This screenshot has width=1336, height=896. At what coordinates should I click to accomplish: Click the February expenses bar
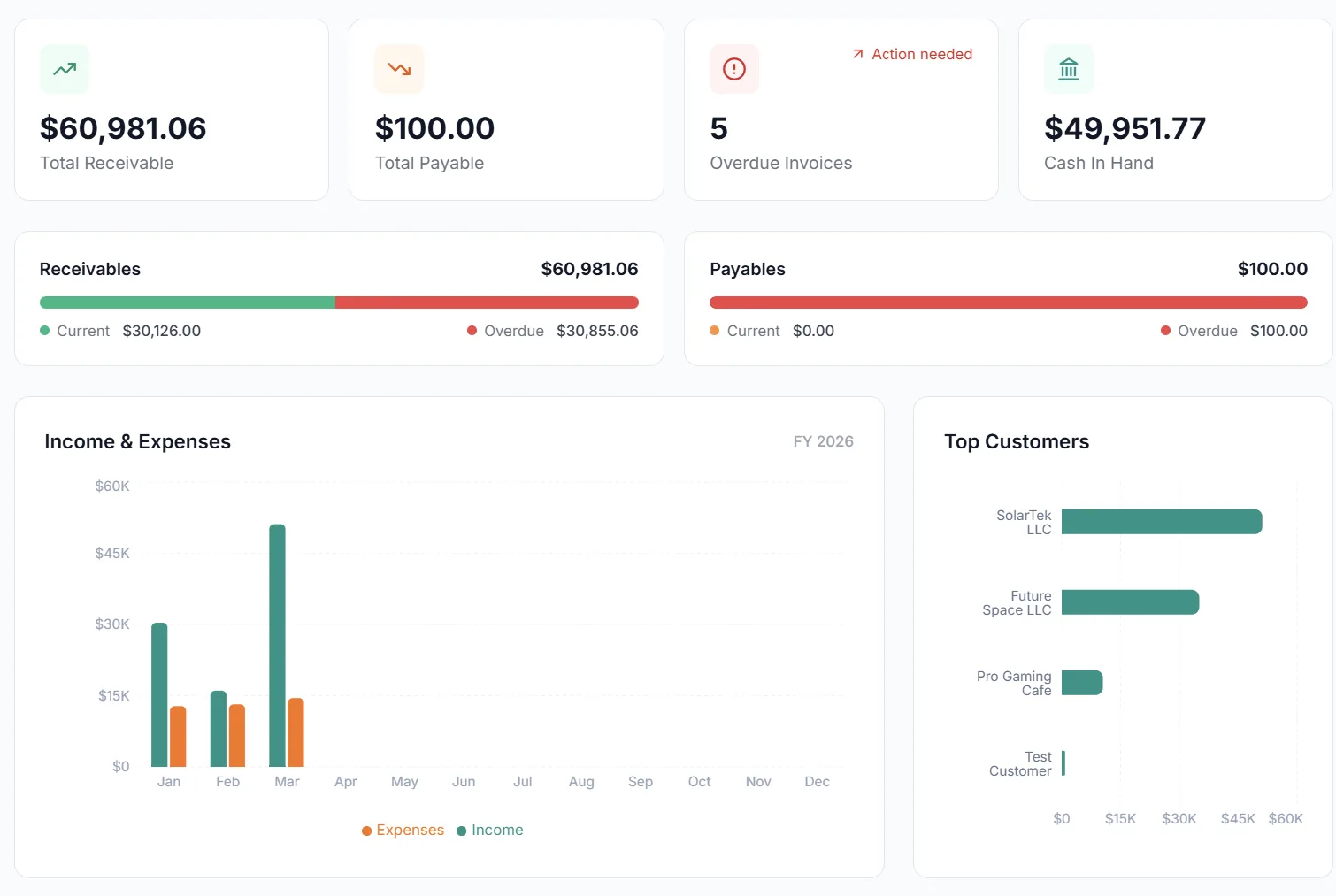point(237,735)
